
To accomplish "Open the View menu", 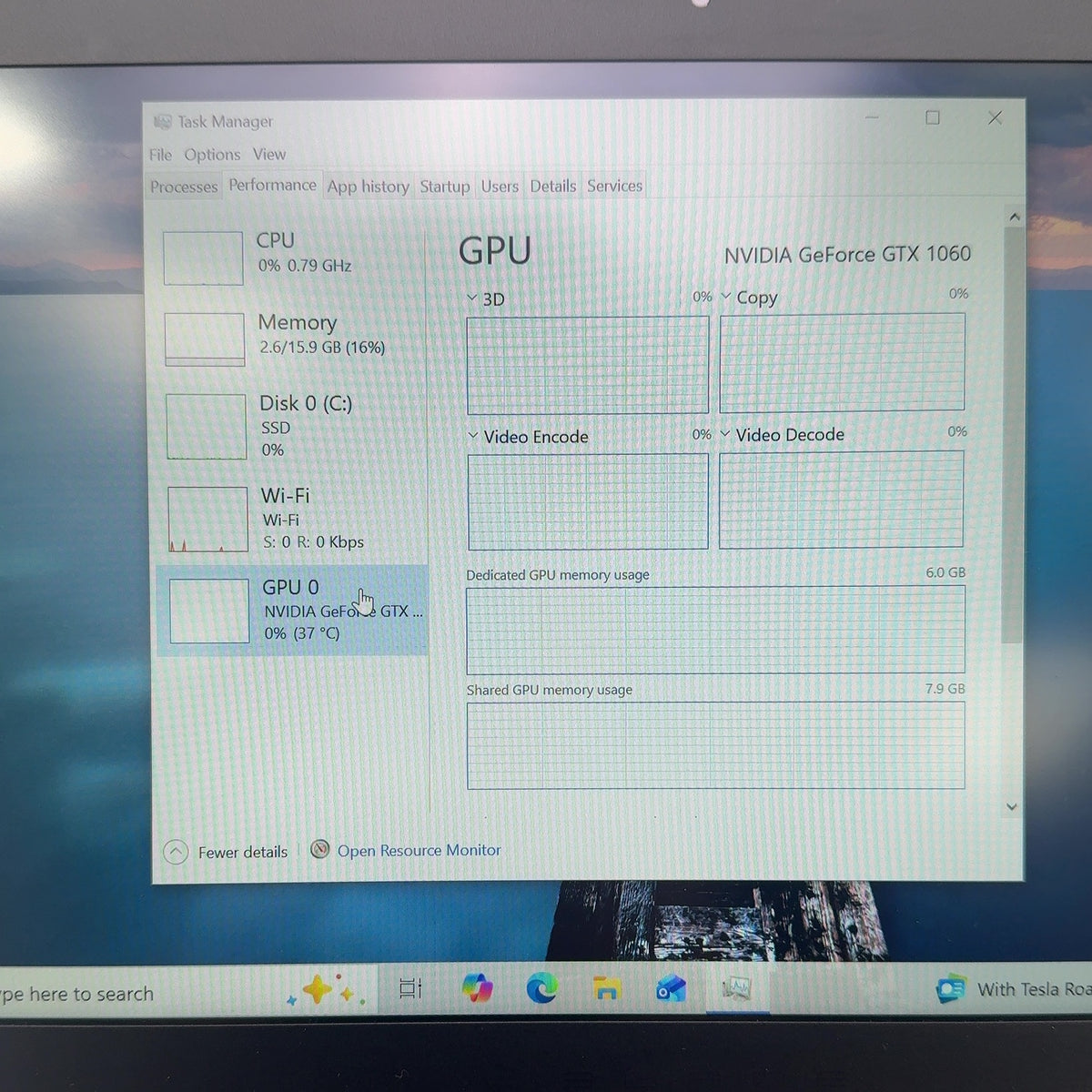I will (x=269, y=155).
